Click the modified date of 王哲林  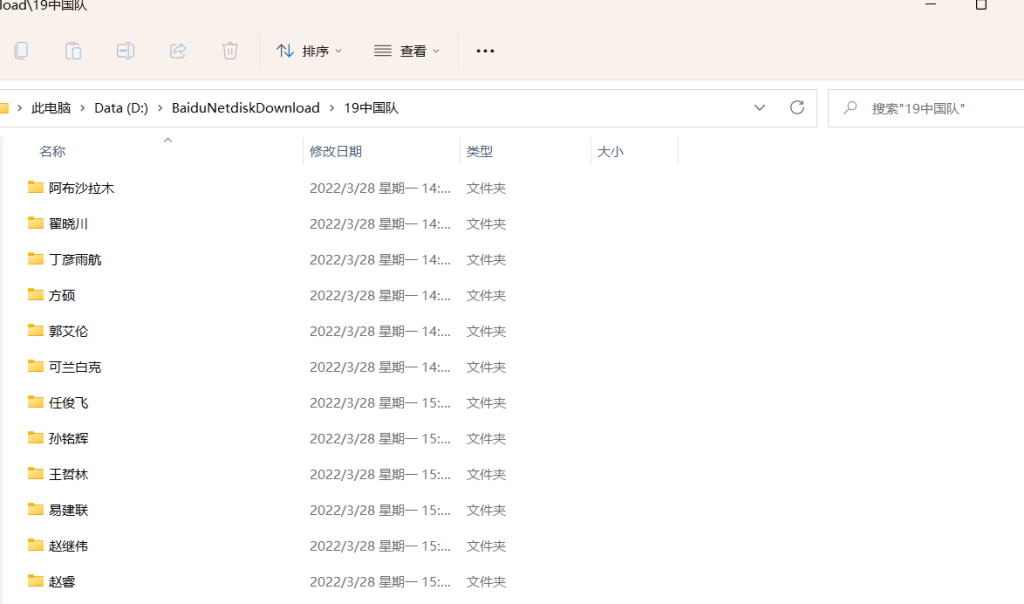[x=380, y=474]
